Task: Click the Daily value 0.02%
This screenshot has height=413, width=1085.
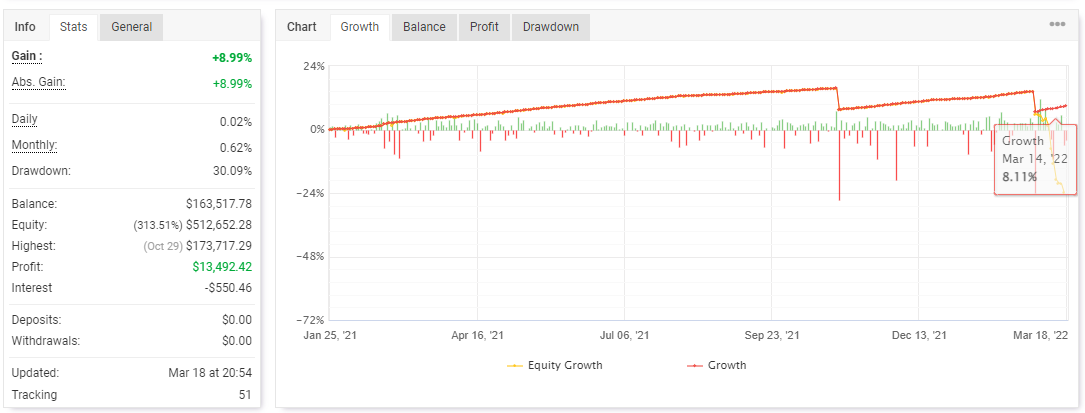Action: (237, 122)
